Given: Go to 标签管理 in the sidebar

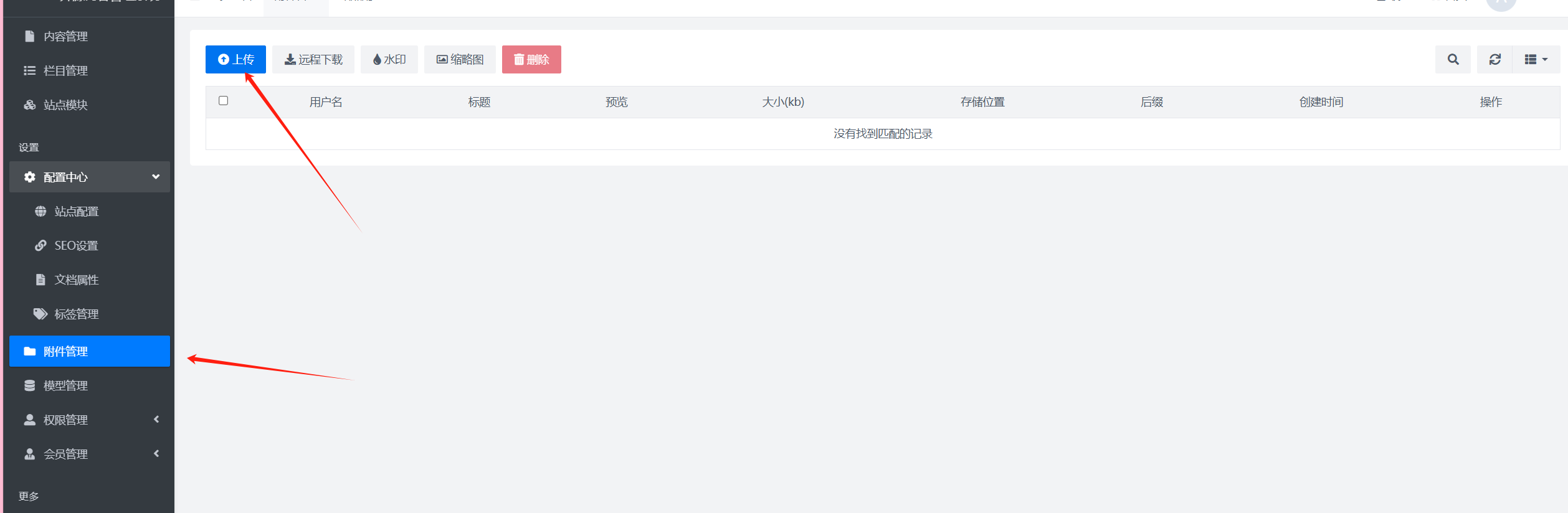Looking at the screenshot, I should pyautogui.click(x=76, y=314).
